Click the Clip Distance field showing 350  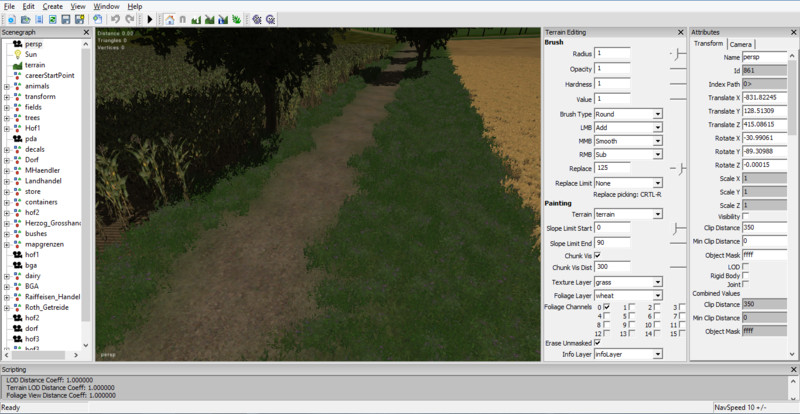(x=764, y=227)
